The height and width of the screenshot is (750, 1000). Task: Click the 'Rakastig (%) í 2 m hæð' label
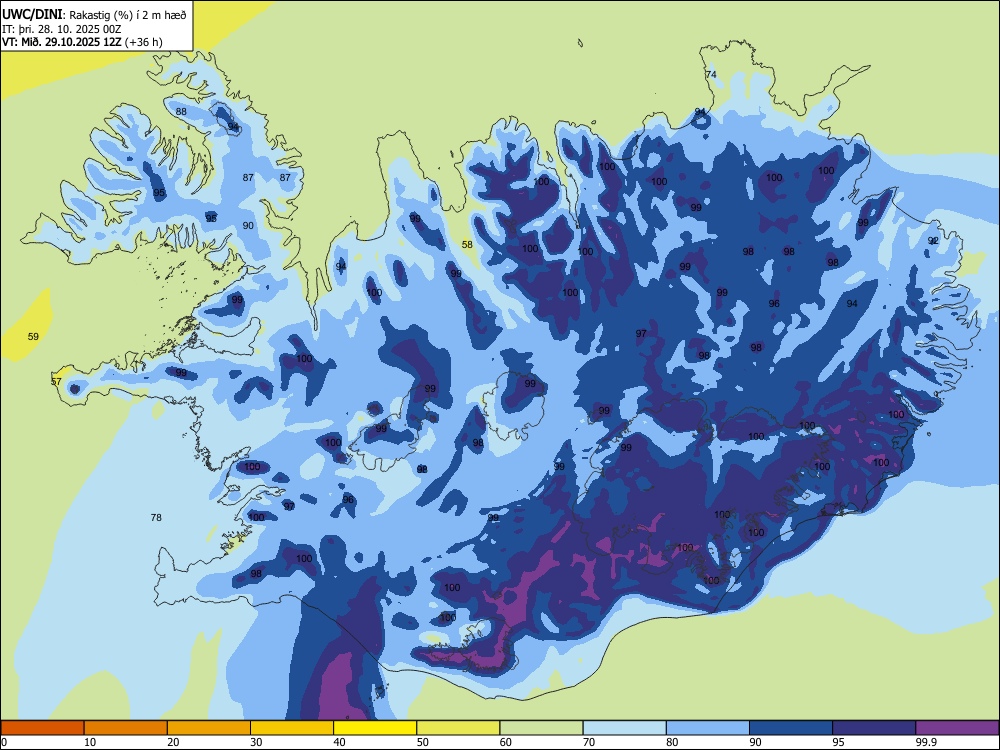pos(128,15)
